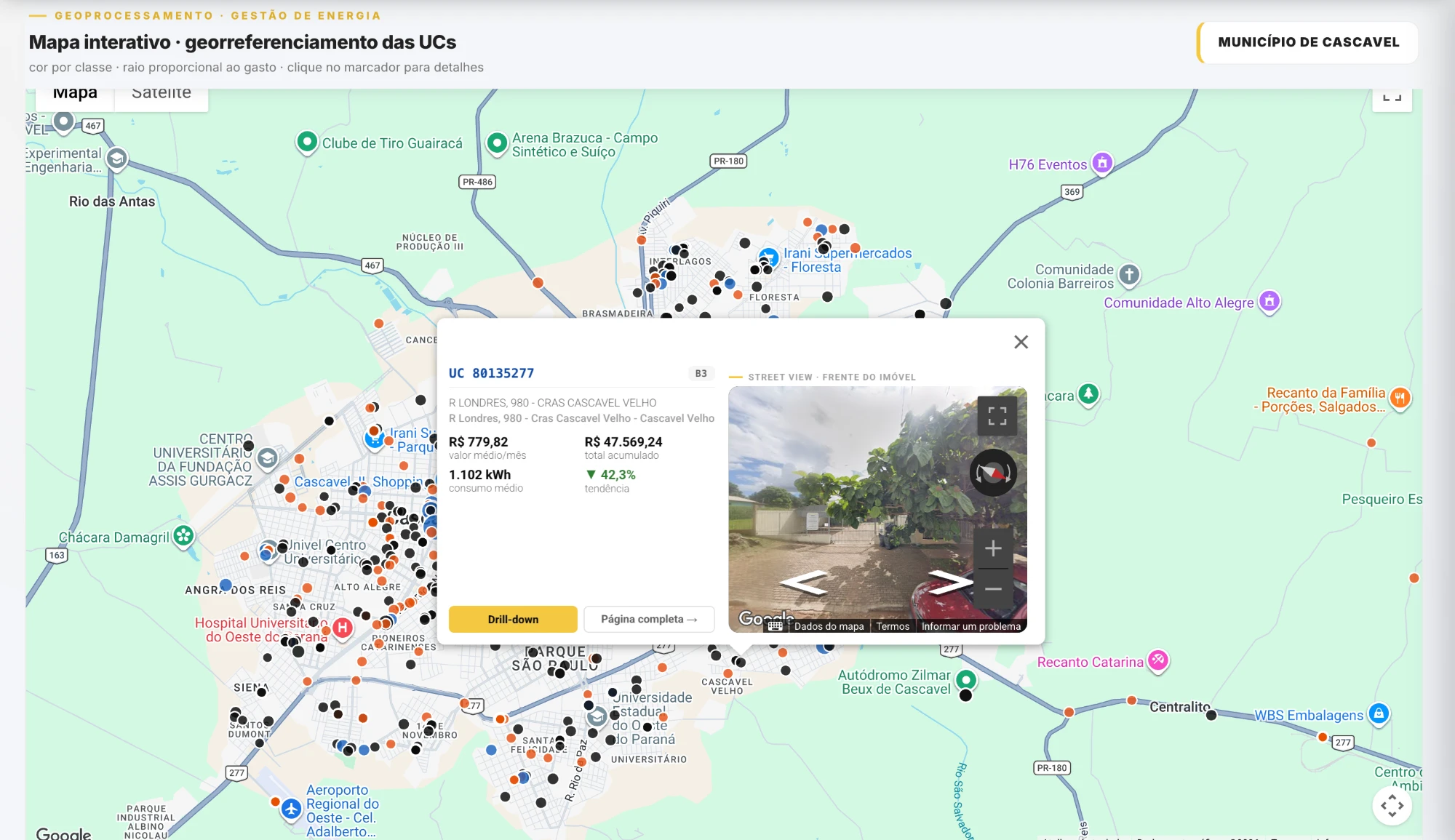
Task: Click the Universidade Estadual graduation marker
Action: 597,717
